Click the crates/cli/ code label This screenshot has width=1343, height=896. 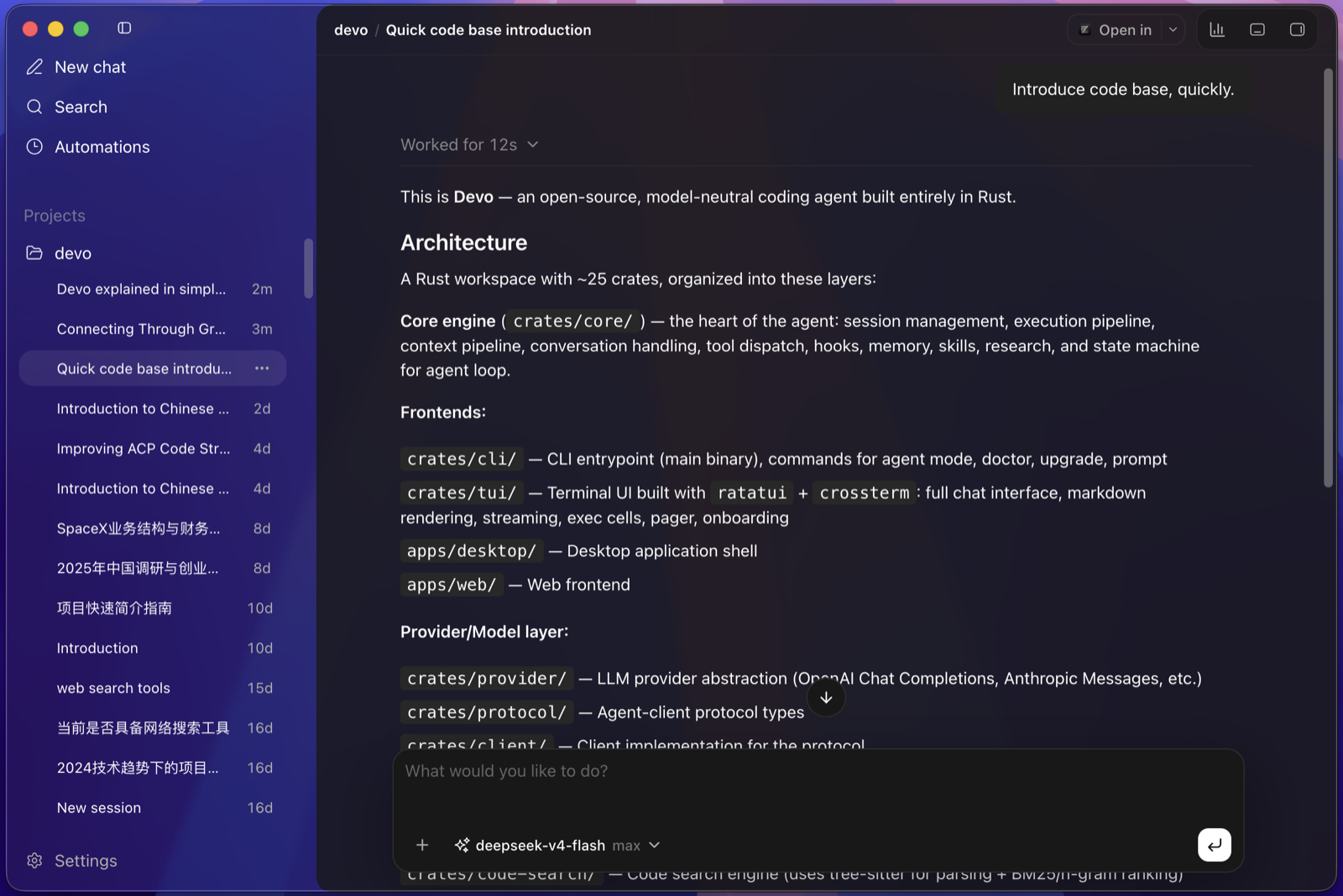(x=462, y=459)
